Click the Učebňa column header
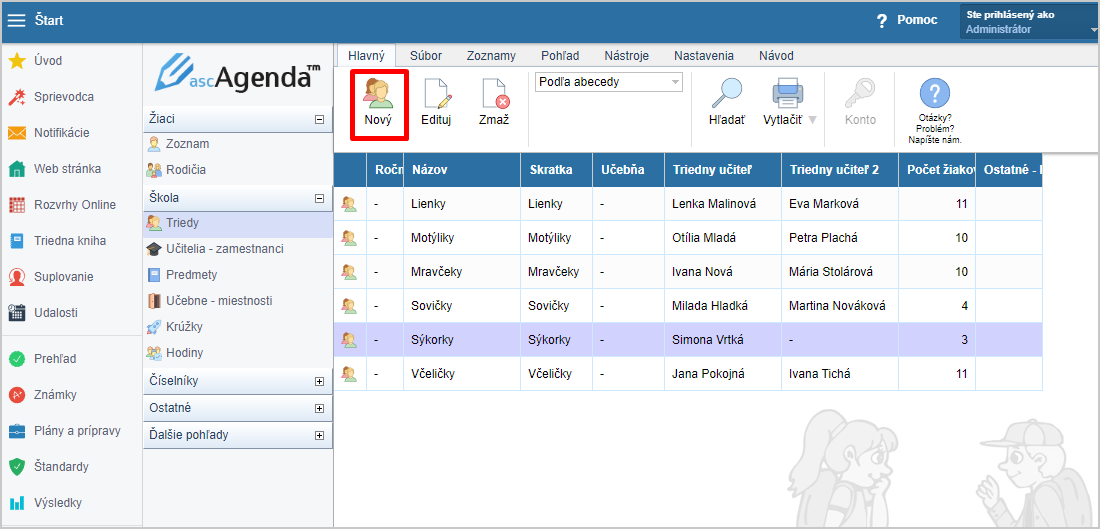 (x=627, y=170)
